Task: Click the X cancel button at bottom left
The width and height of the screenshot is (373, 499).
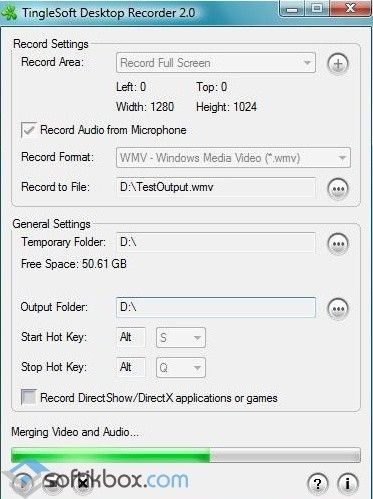Action: (x=83, y=483)
